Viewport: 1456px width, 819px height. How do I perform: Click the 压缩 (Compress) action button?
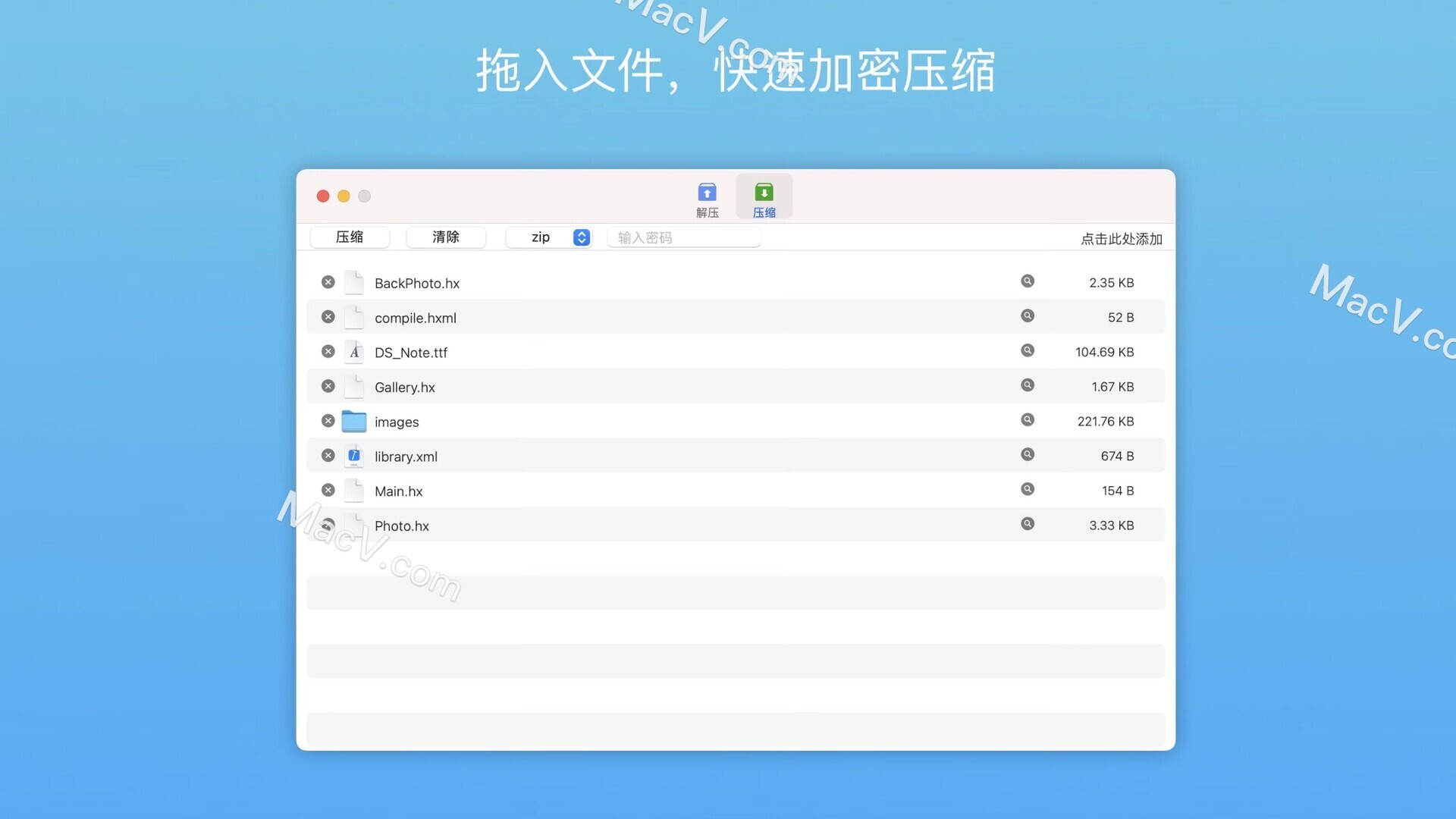point(349,237)
